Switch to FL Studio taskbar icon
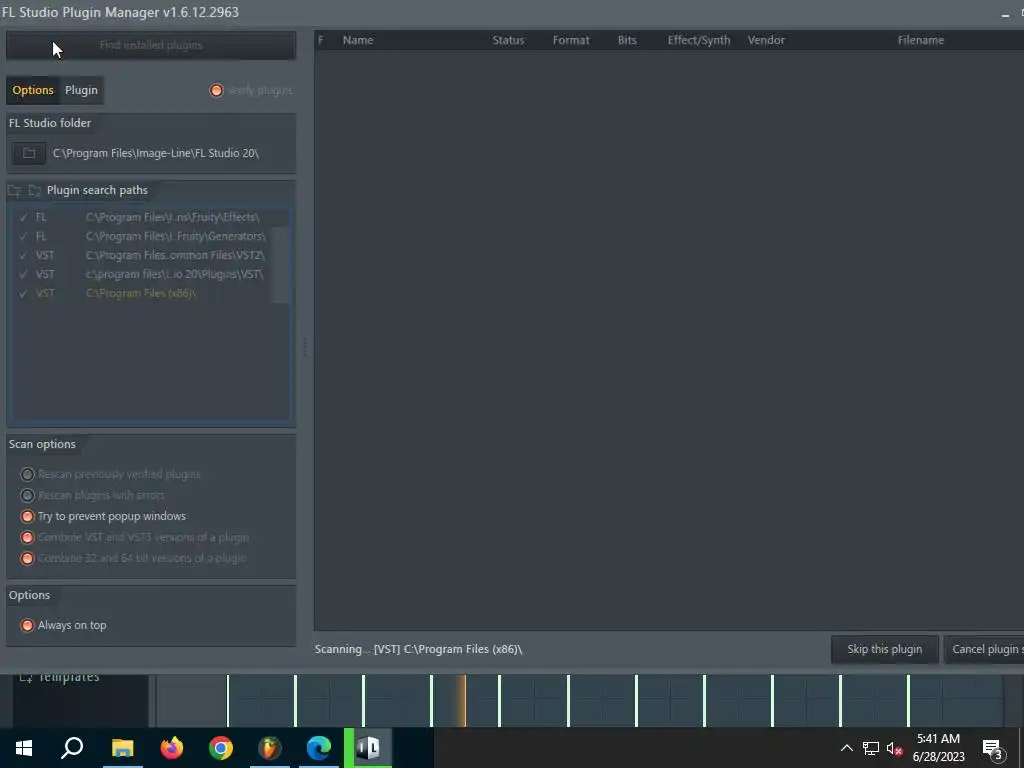1024x768 pixels. 270,748
